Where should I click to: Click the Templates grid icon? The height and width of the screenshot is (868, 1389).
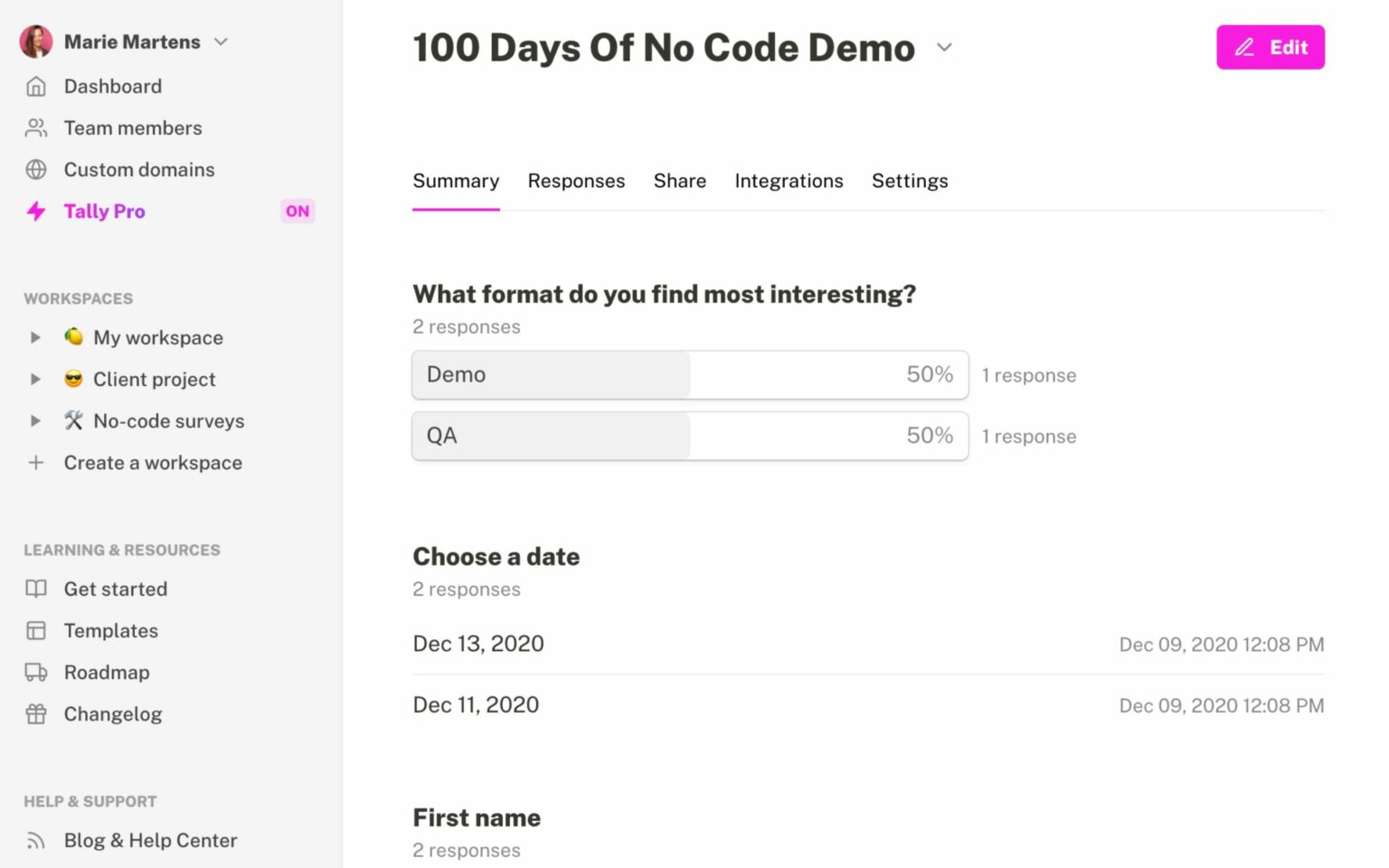36,630
